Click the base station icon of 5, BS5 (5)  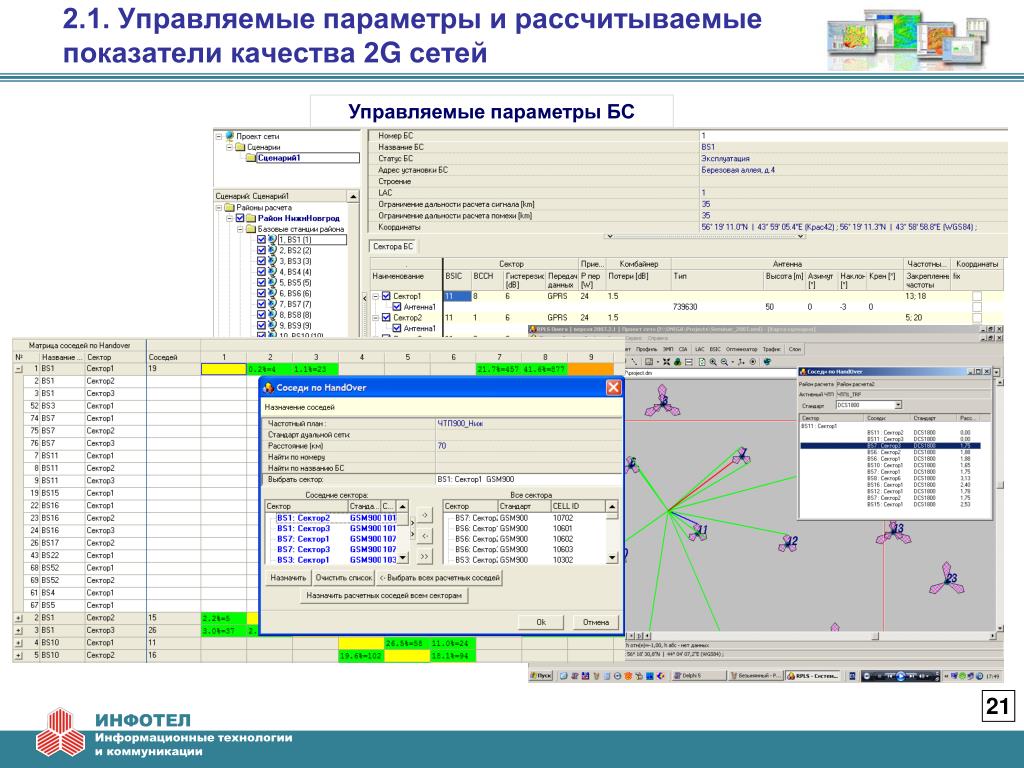(x=272, y=283)
